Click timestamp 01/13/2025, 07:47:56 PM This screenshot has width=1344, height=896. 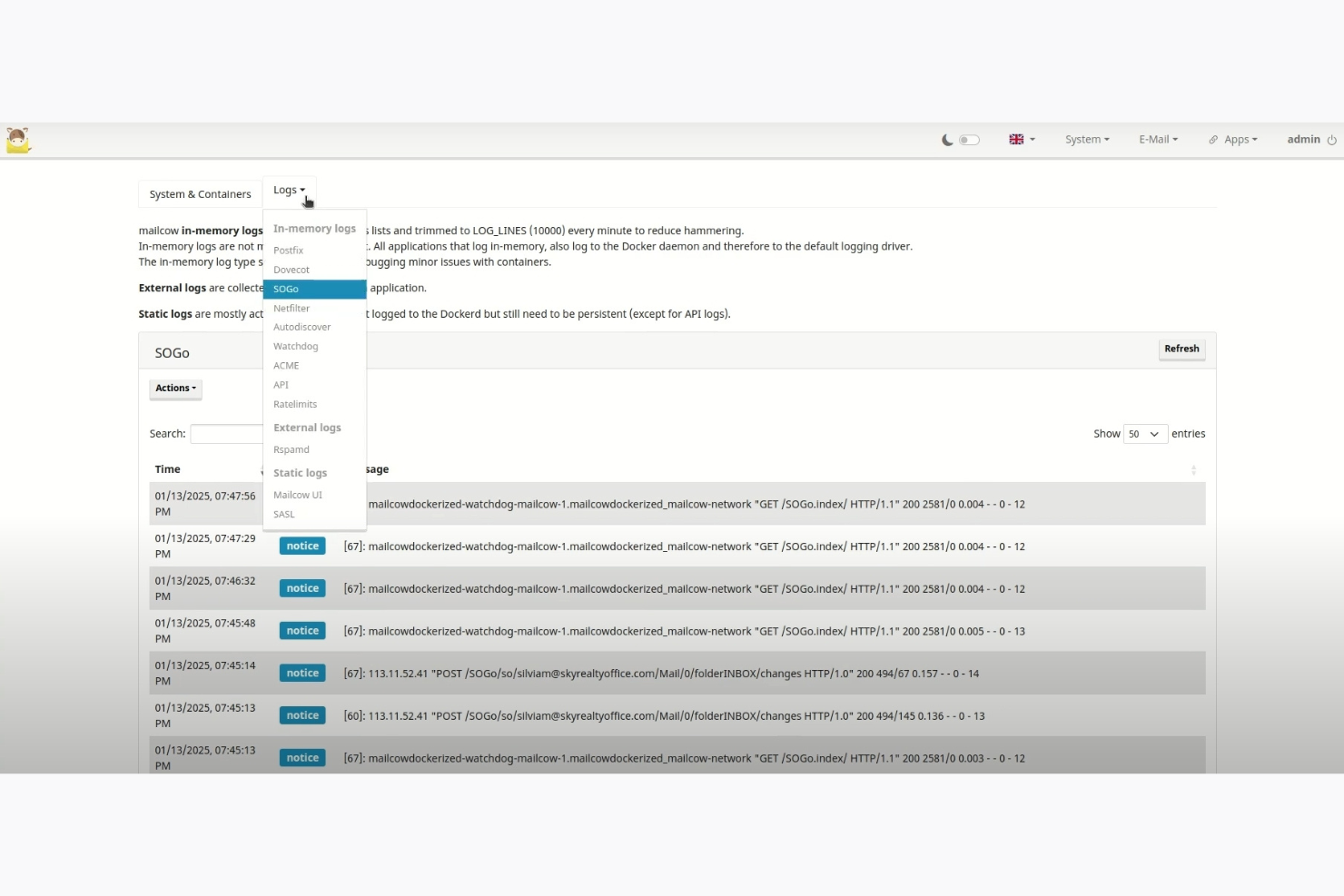[x=205, y=504]
